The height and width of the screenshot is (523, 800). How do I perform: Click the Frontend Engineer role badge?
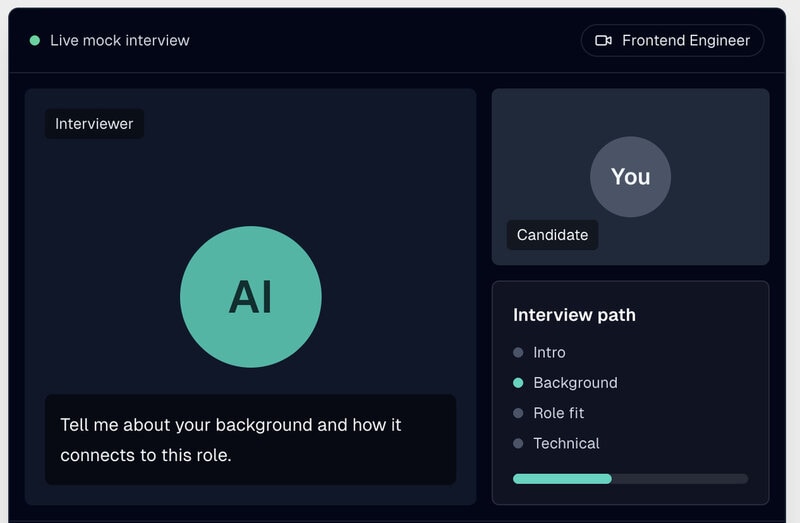tap(672, 40)
